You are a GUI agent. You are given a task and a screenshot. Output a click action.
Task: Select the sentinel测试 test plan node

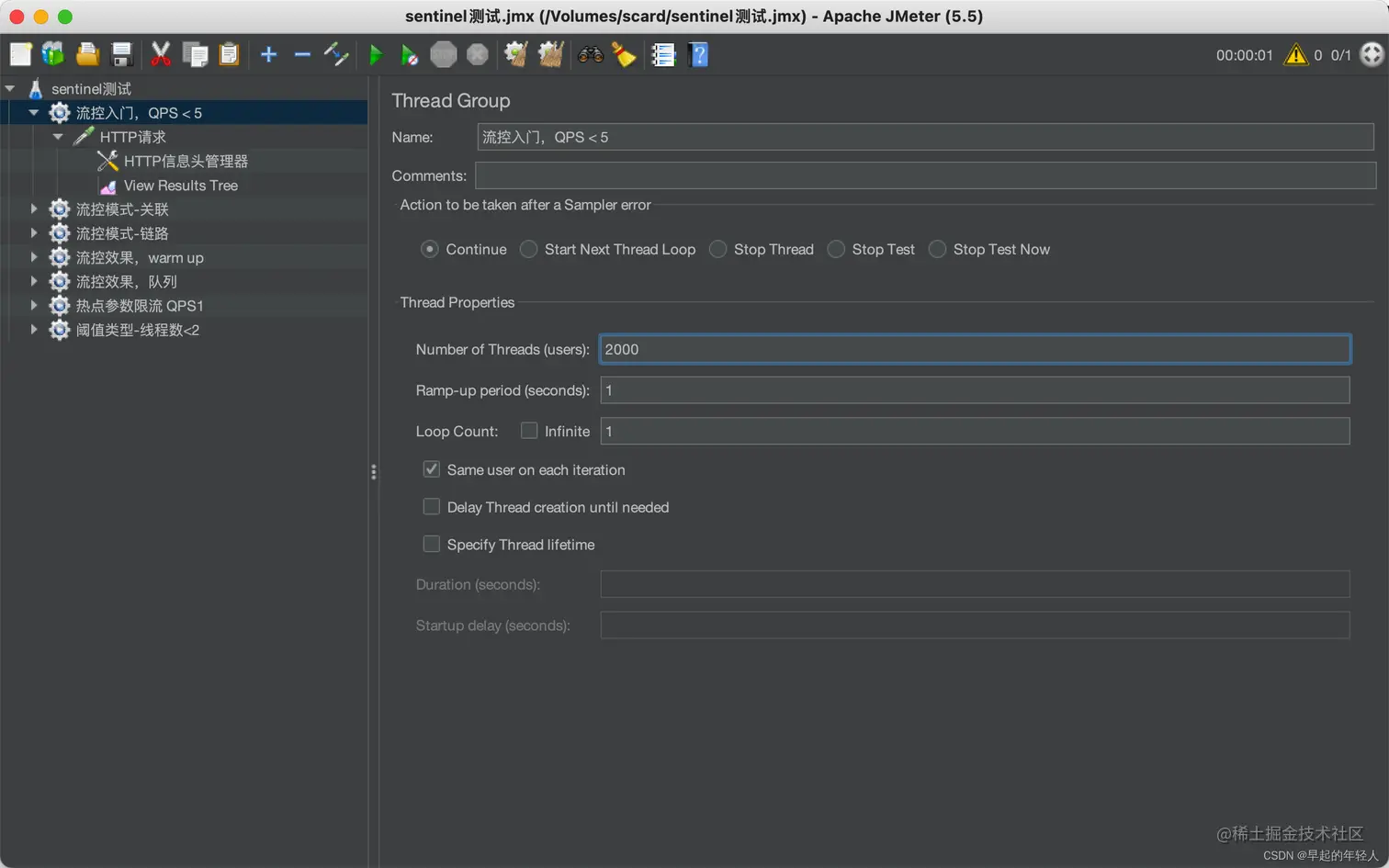pyautogui.click(x=91, y=89)
